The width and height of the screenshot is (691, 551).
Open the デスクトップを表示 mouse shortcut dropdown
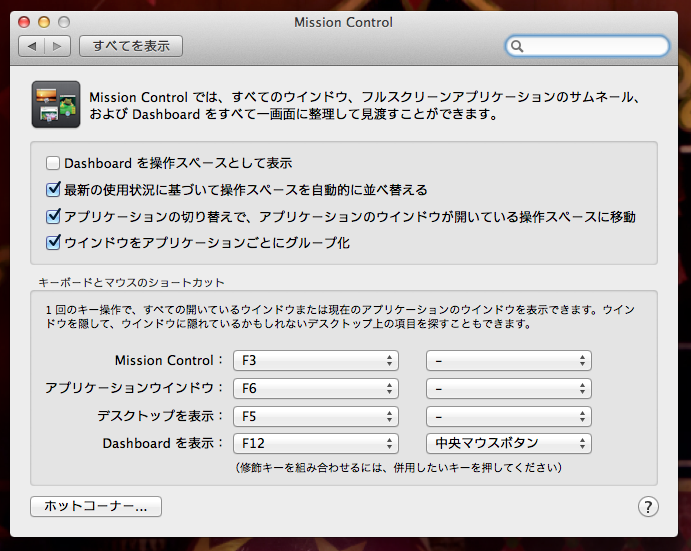[509, 416]
